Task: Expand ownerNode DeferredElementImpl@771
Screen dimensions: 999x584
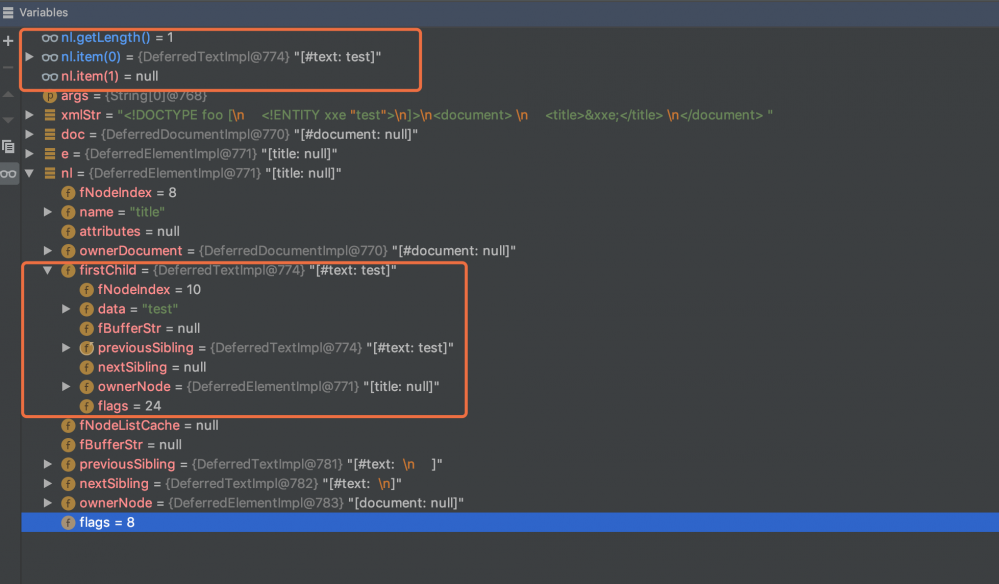Action: click(x=66, y=387)
